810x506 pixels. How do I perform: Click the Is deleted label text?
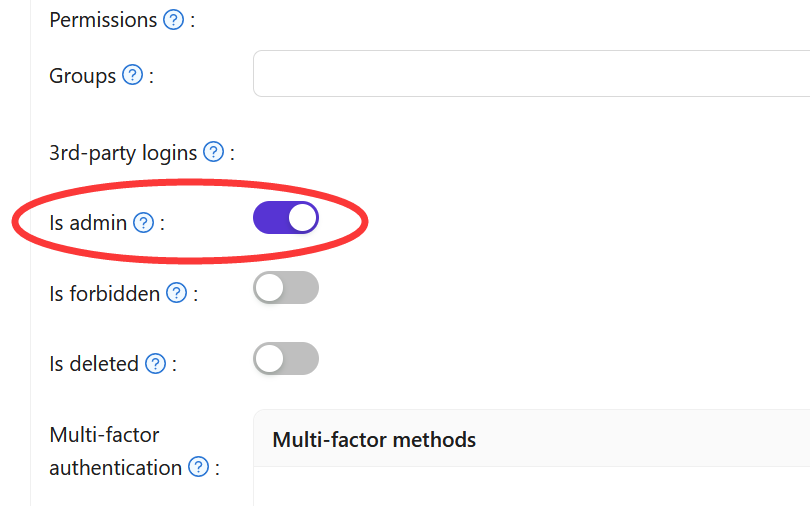coord(94,364)
